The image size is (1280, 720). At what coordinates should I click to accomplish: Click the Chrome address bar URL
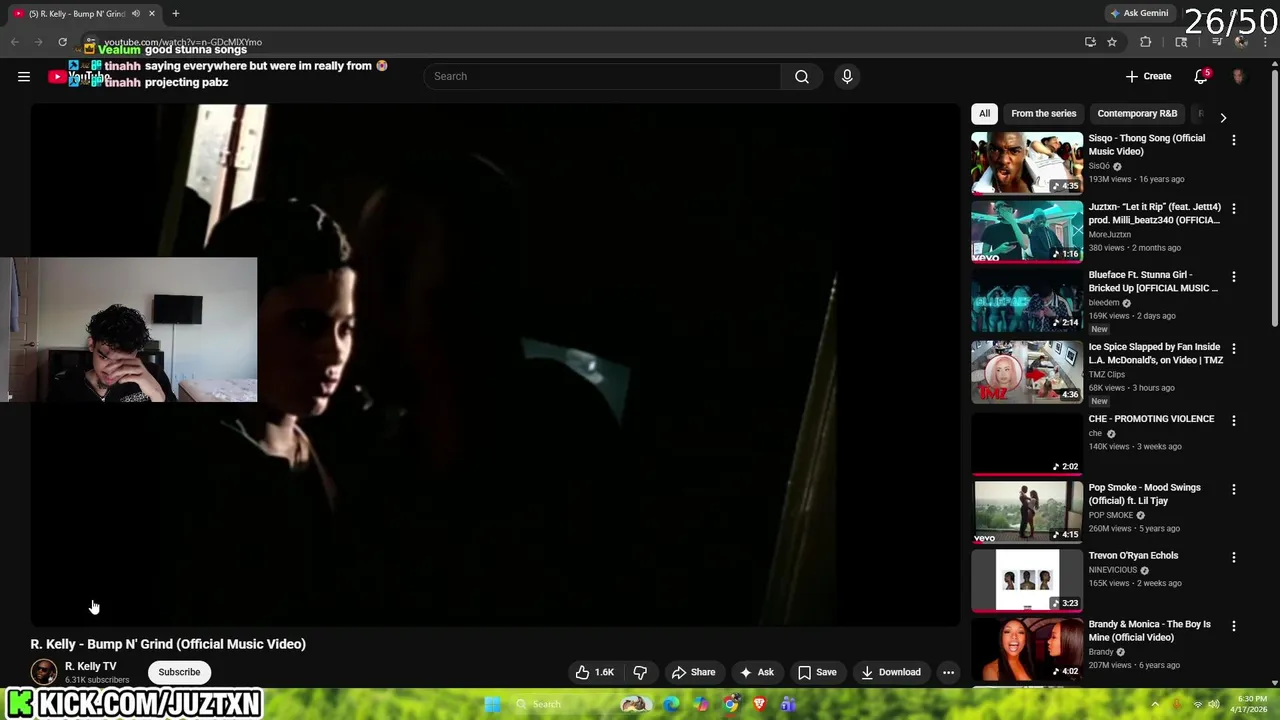[x=183, y=42]
